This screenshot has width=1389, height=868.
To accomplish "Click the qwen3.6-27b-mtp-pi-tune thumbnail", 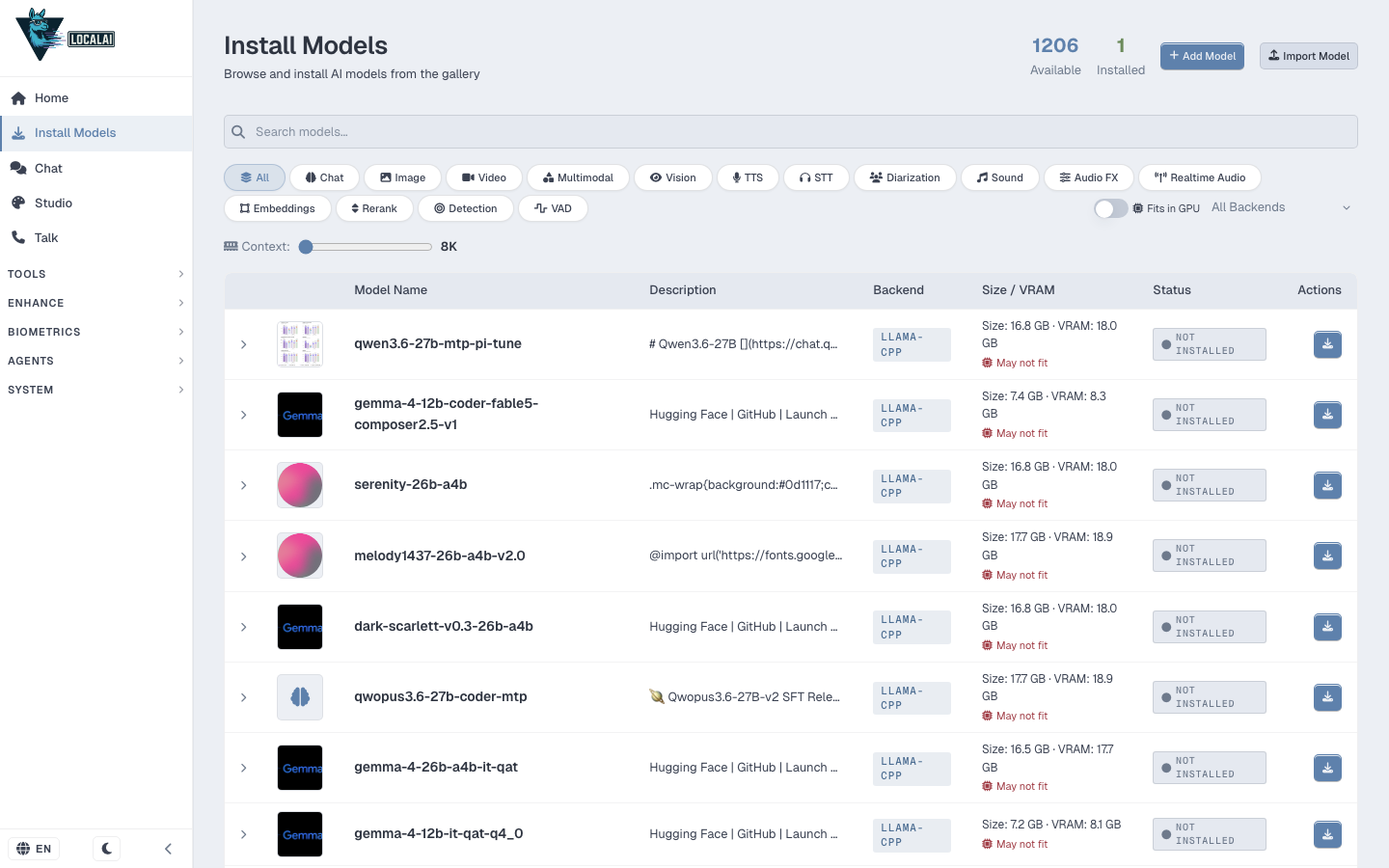I will (300, 344).
